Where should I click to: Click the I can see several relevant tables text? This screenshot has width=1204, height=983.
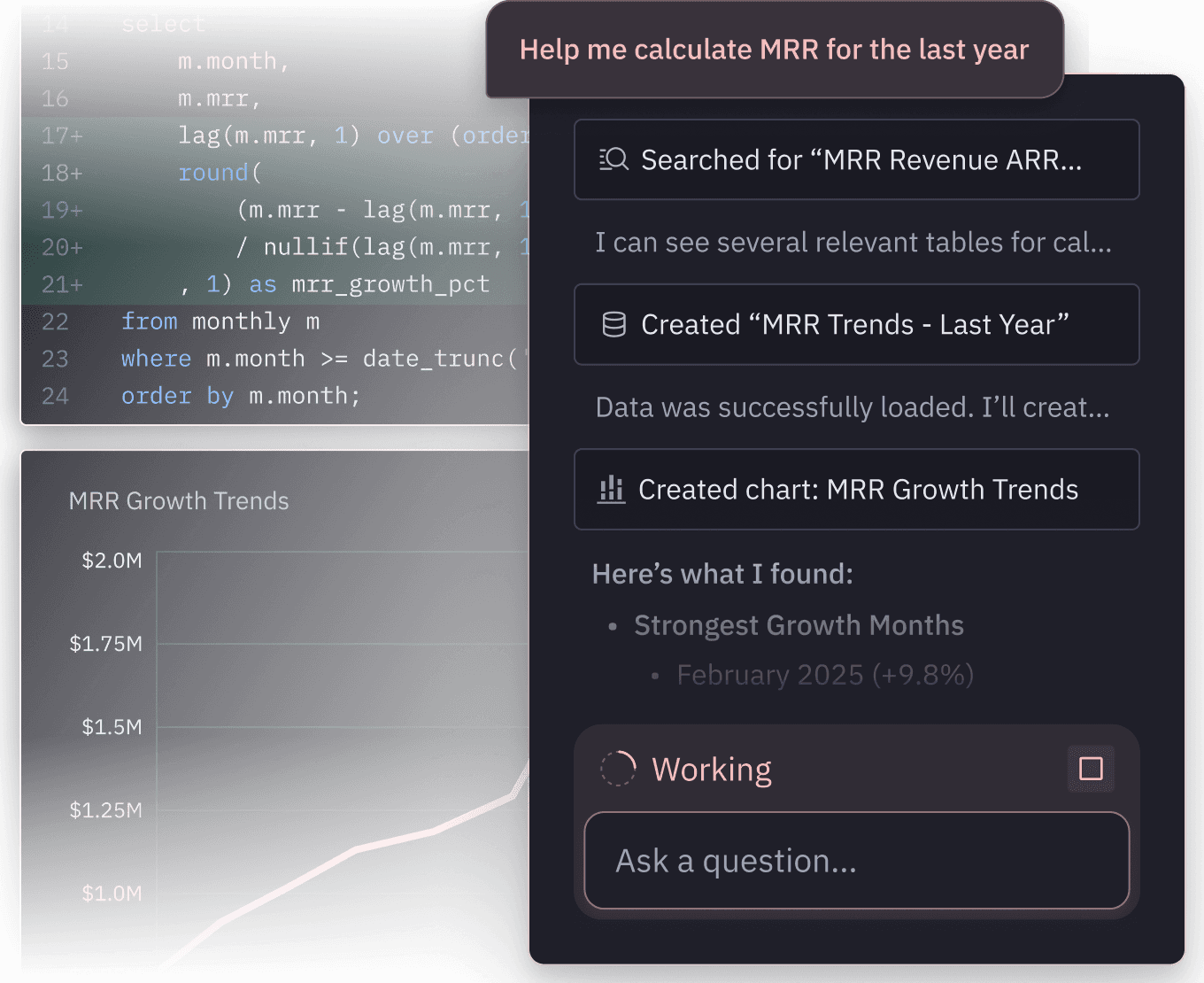coord(853,243)
